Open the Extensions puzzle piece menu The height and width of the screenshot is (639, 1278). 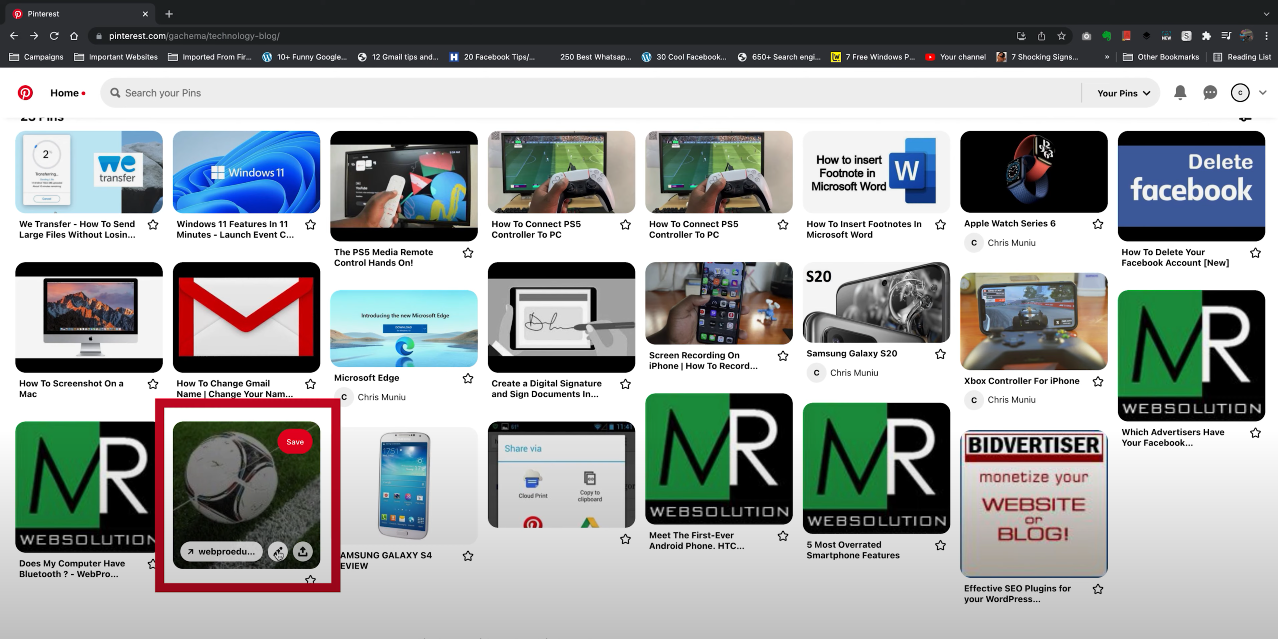(1206, 36)
